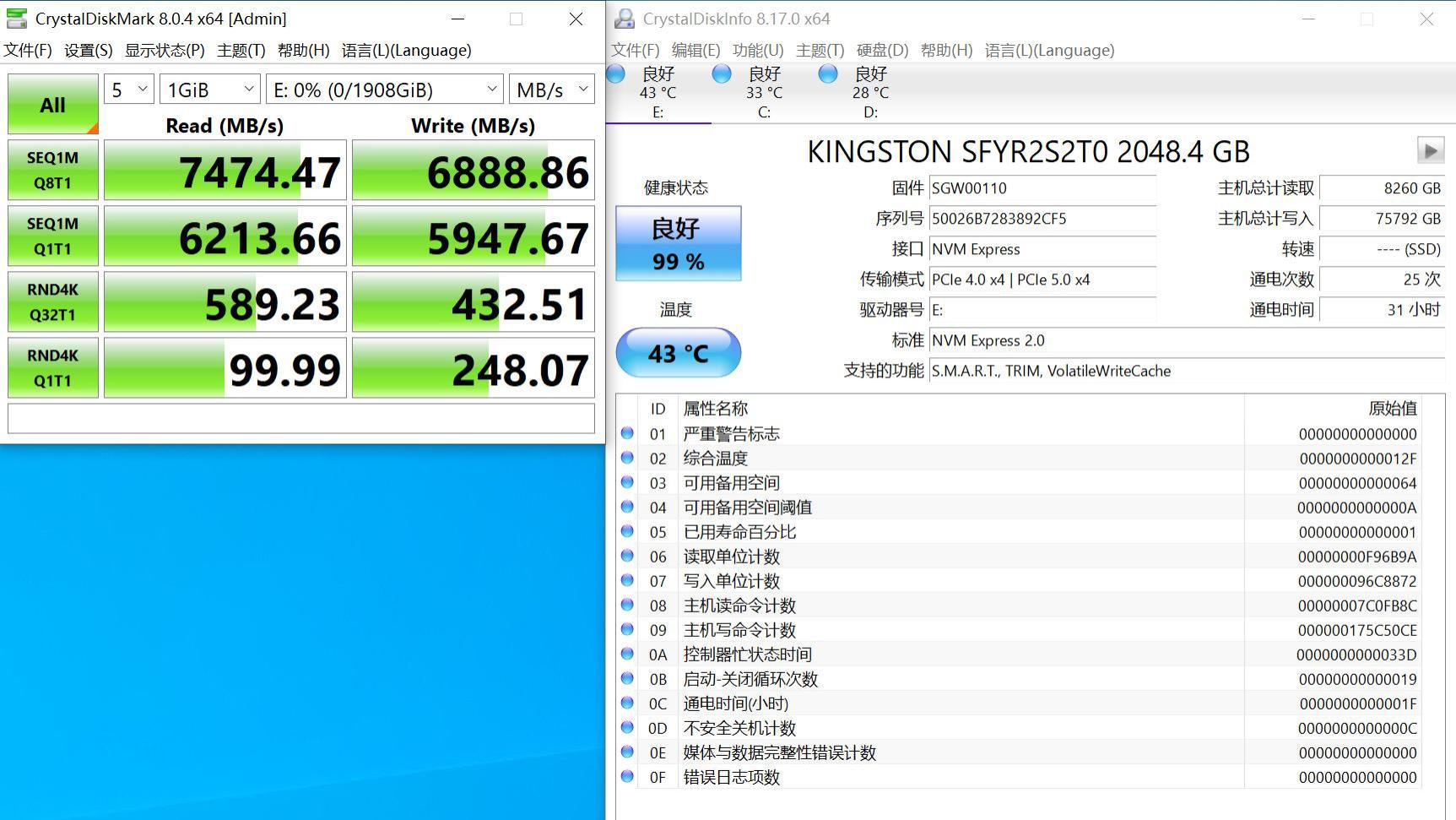Click status dot for attribute 0D 不安全关机计数
Viewport: 1456px width, 820px height.
tap(627, 727)
